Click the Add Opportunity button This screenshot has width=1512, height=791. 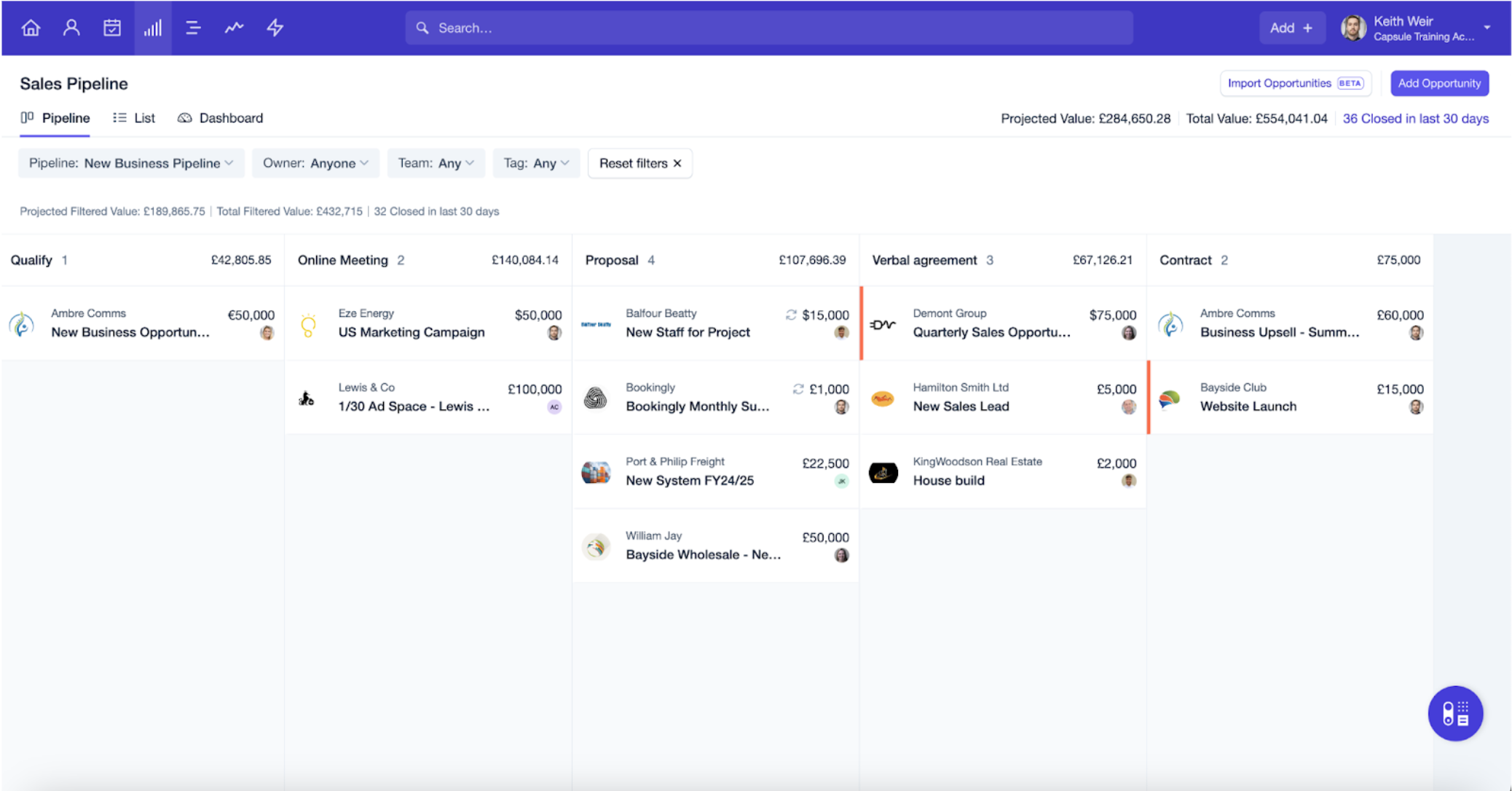click(1439, 83)
